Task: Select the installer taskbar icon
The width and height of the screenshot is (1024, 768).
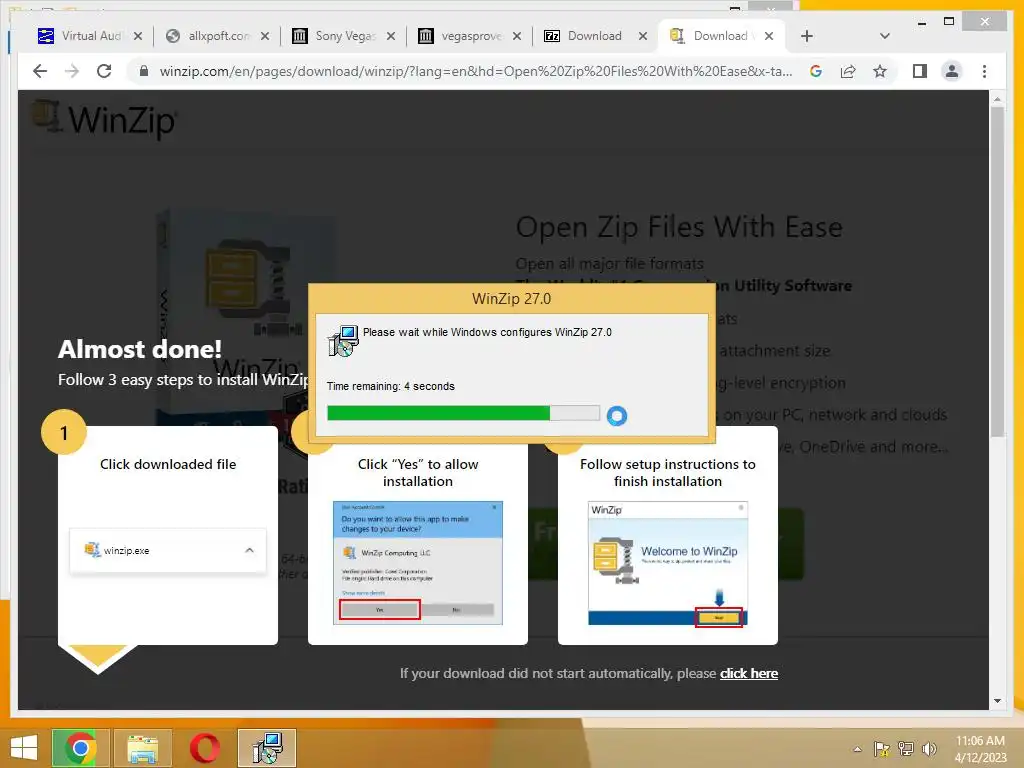Action: click(x=266, y=748)
